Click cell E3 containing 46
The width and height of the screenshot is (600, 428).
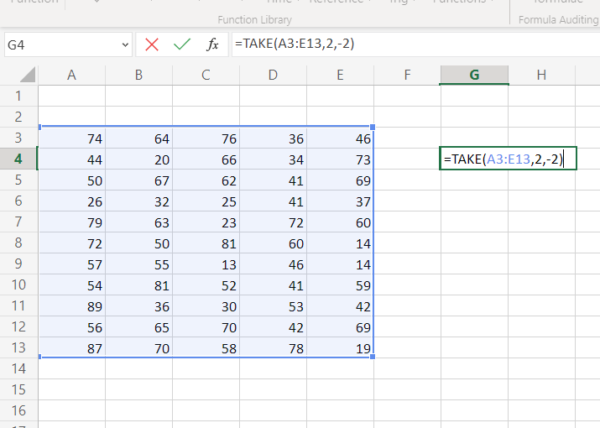(340, 138)
